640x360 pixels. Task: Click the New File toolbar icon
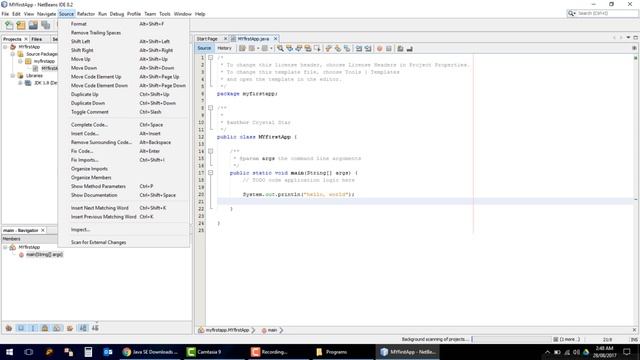coord(9,25)
